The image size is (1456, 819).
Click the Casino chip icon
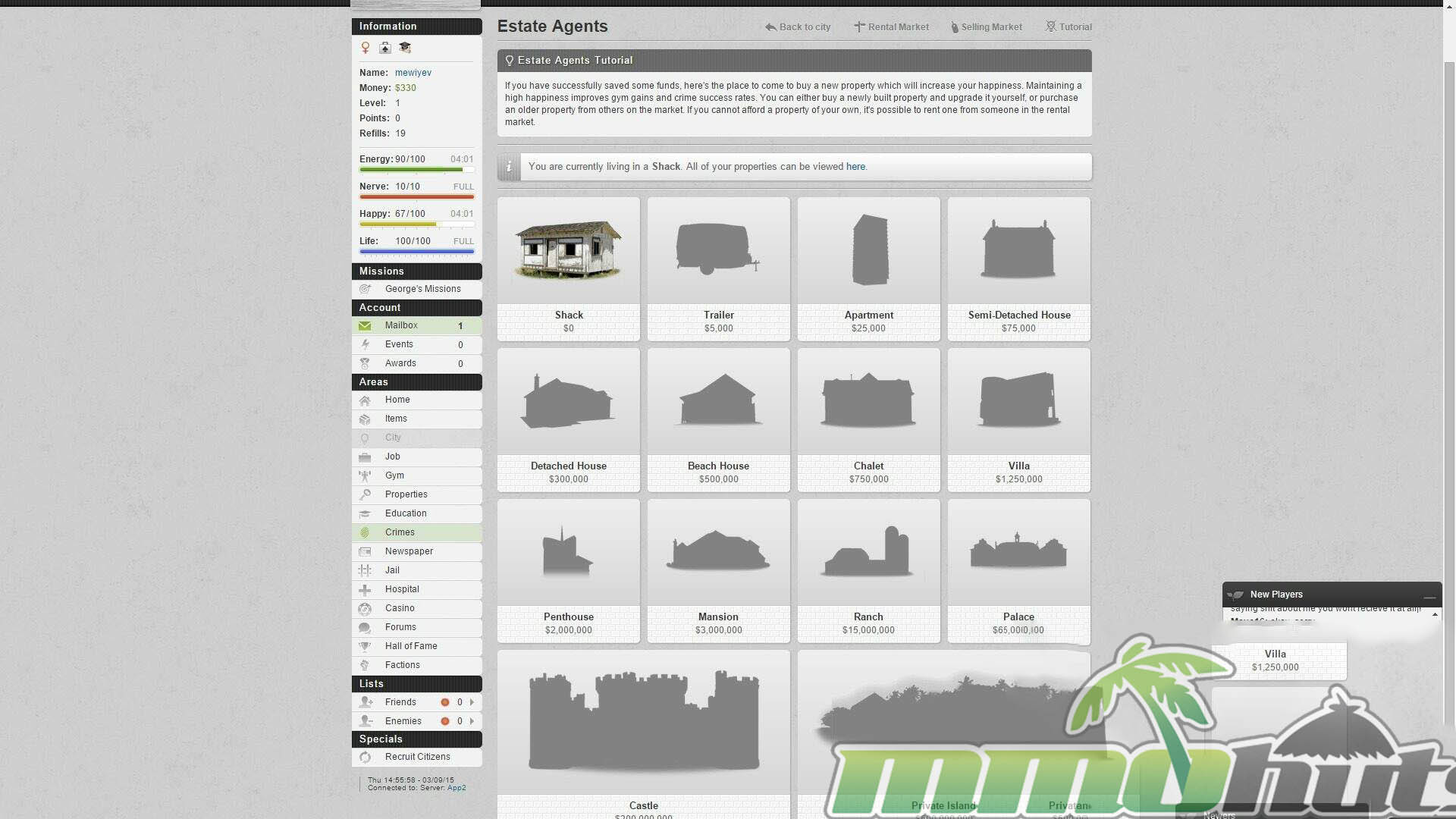click(365, 609)
